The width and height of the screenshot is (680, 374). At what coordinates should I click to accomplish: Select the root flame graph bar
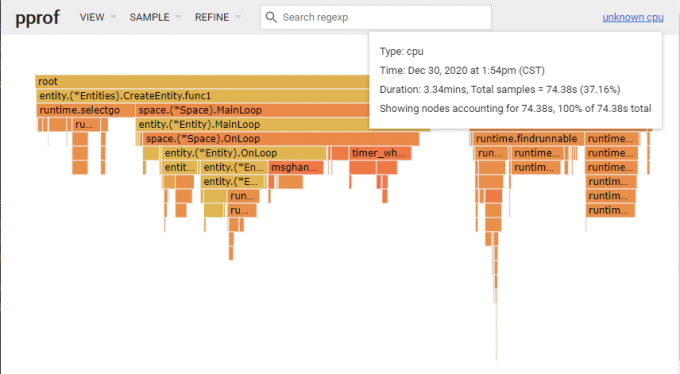click(x=202, y=82)
